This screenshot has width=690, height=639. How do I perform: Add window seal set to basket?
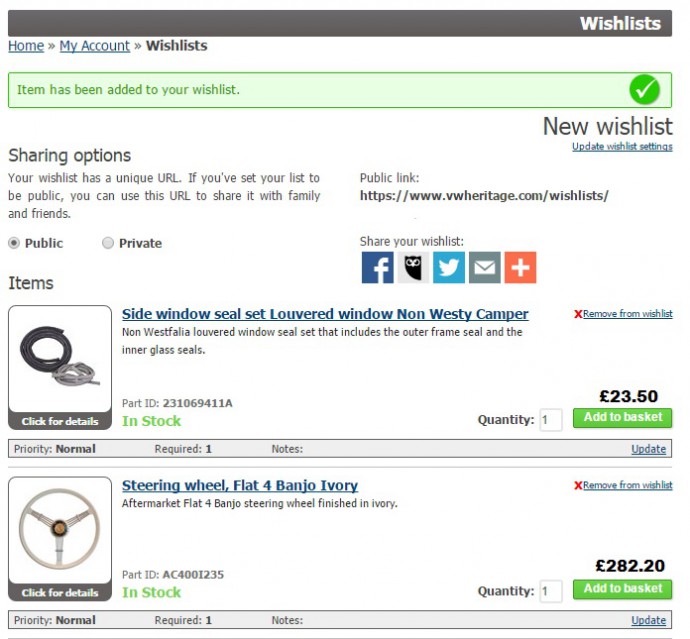[622, 418]
